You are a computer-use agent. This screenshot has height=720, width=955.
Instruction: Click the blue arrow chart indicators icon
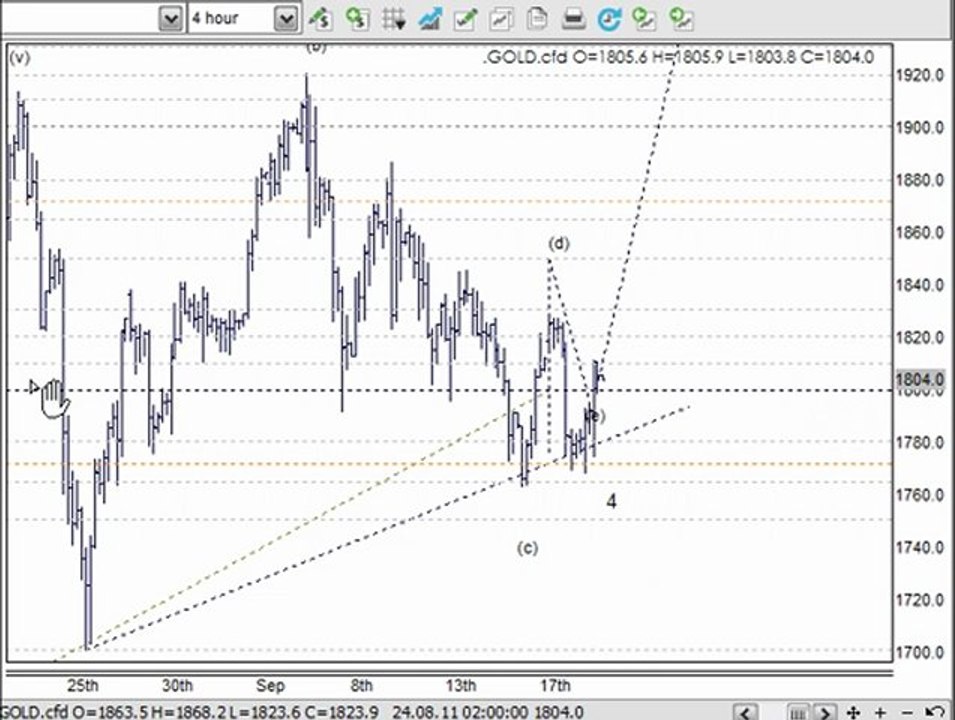430,19
